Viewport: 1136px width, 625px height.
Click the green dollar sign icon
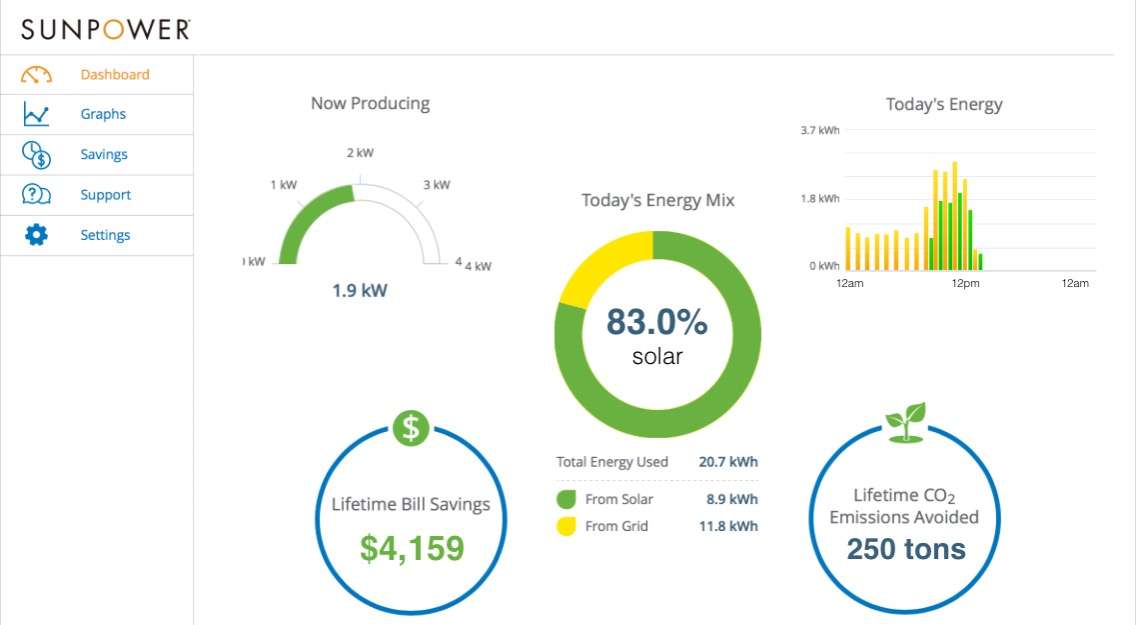410,428
